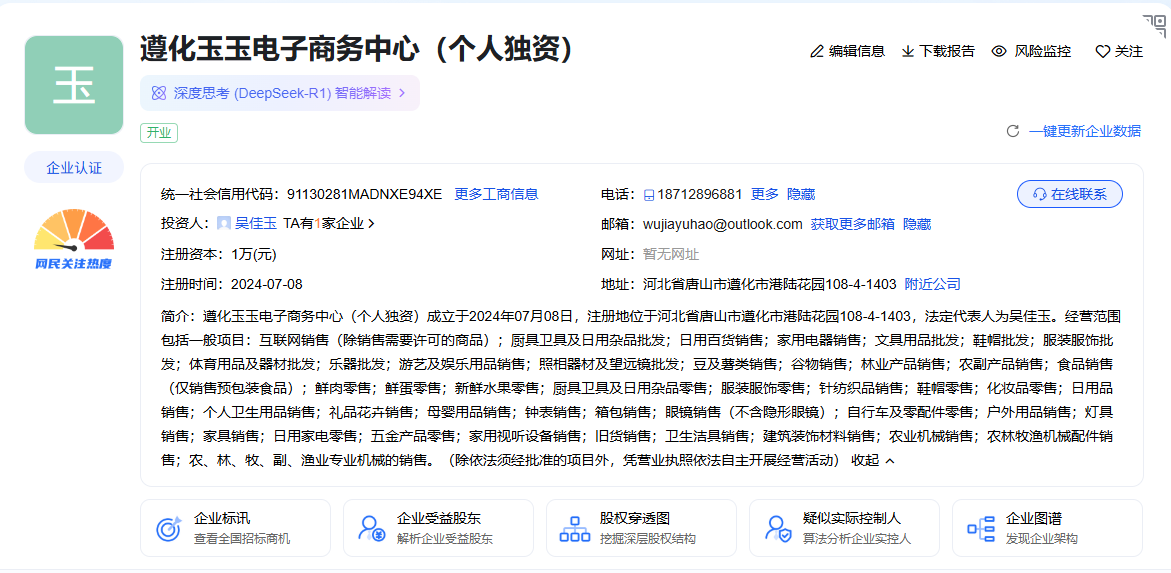Click the download arrow icon for 下载报告
The height and width of the screenshot is (573, 1171).
(908, 52)
